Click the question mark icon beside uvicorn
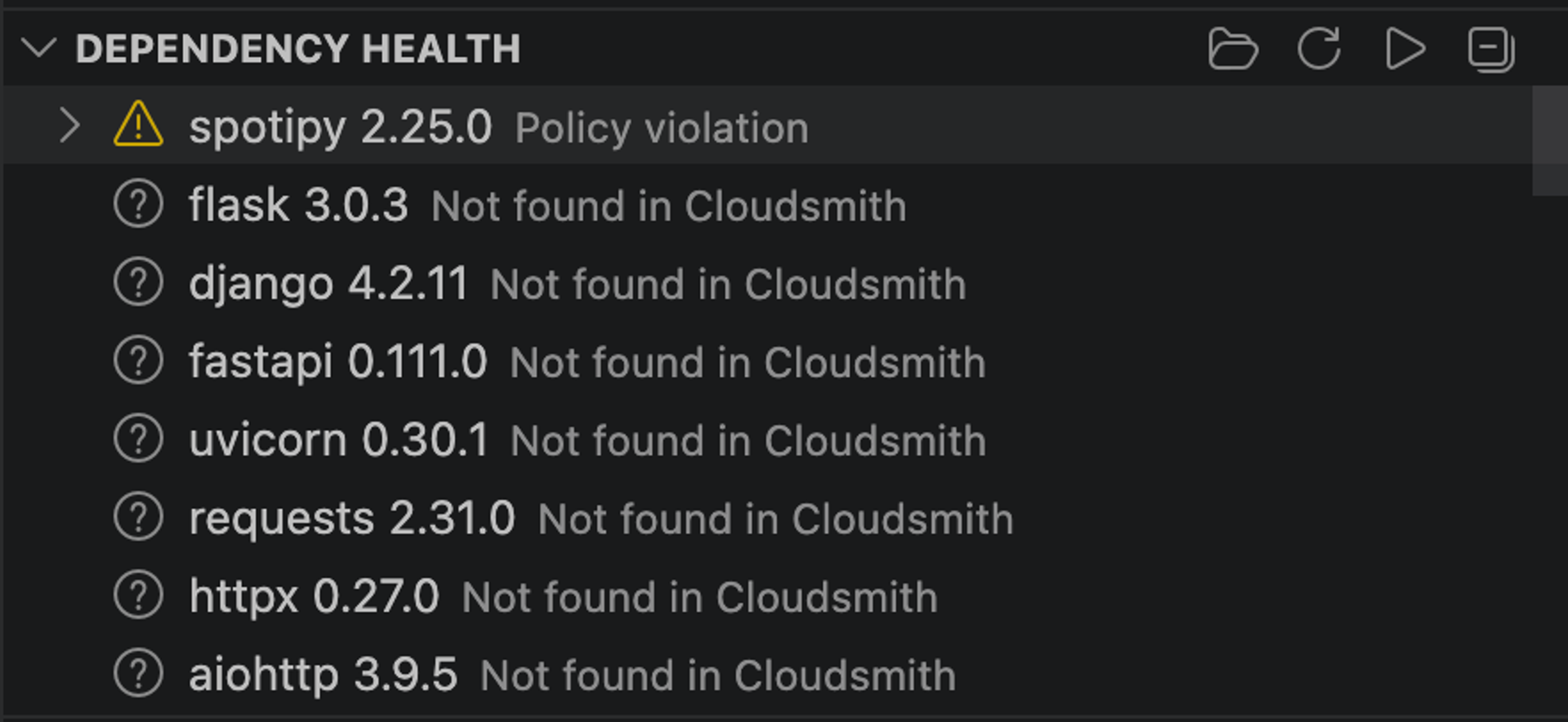This screenshot has height=722, width=1568. [x=139, y=439]
